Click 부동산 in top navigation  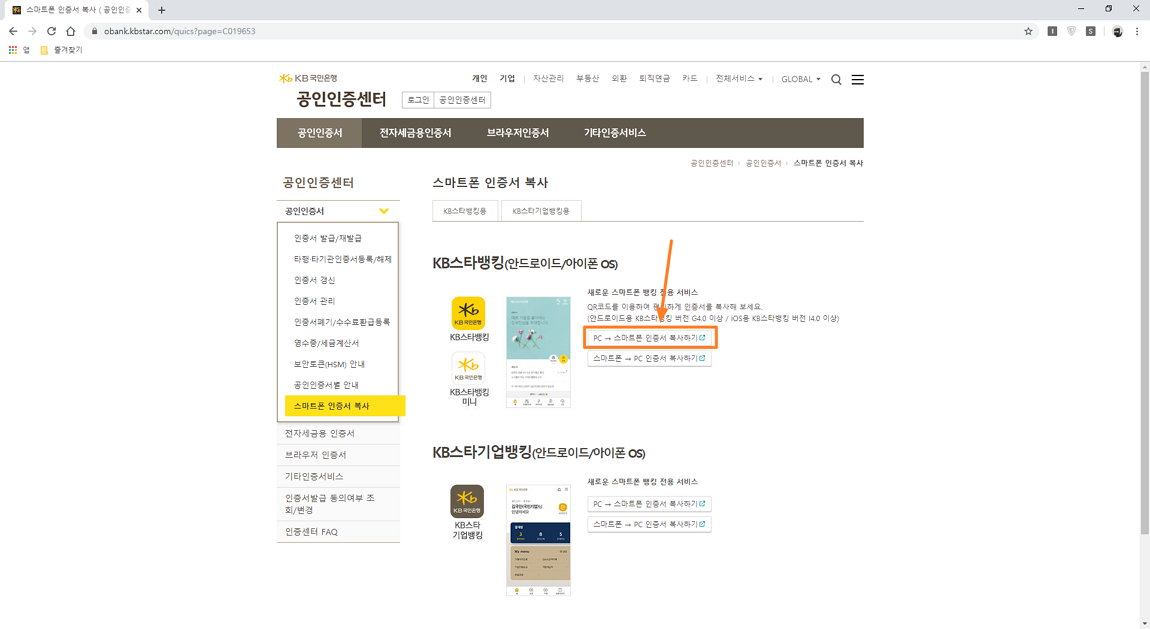pos(587,78)
